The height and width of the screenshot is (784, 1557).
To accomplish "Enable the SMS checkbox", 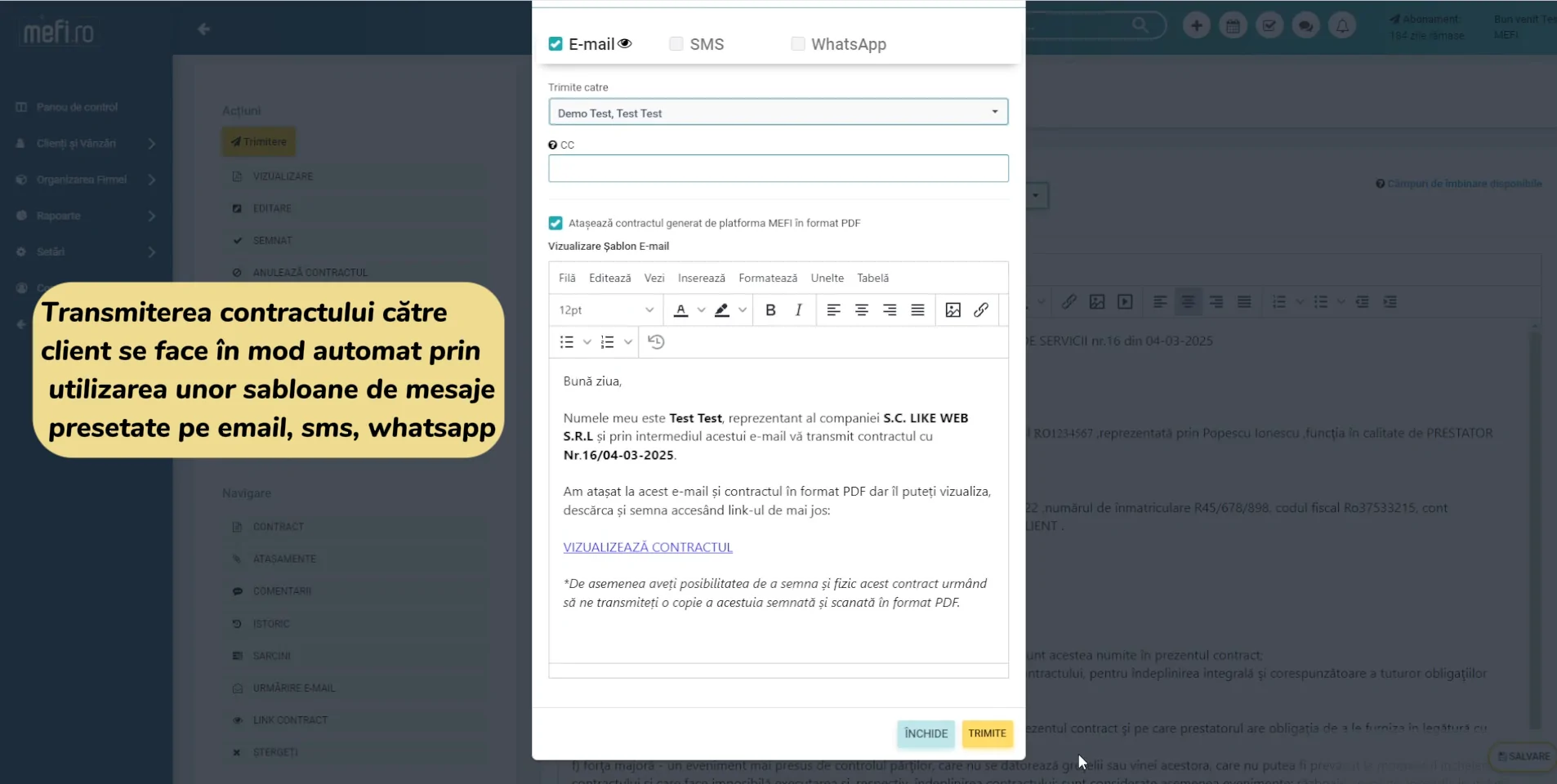I will pyautogui.click(x=676, y=44).
